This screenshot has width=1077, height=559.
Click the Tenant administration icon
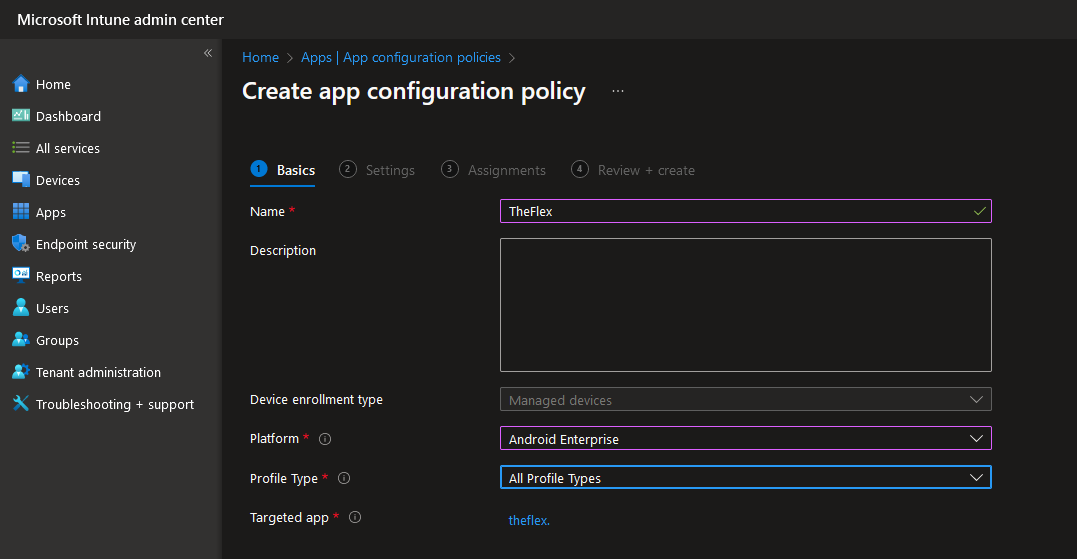pyautogui.click(x=21, y=372)
